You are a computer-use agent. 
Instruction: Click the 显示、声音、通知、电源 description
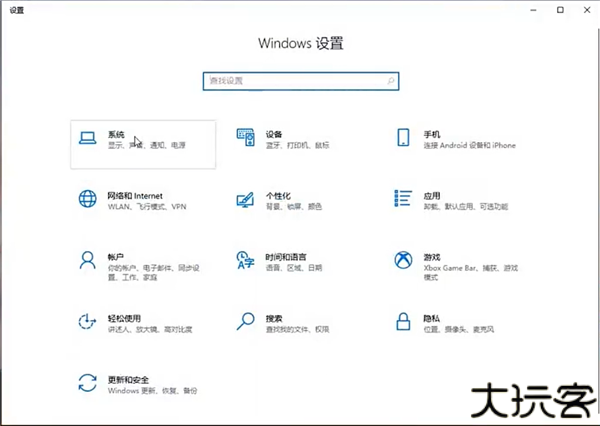click(147, 145)
